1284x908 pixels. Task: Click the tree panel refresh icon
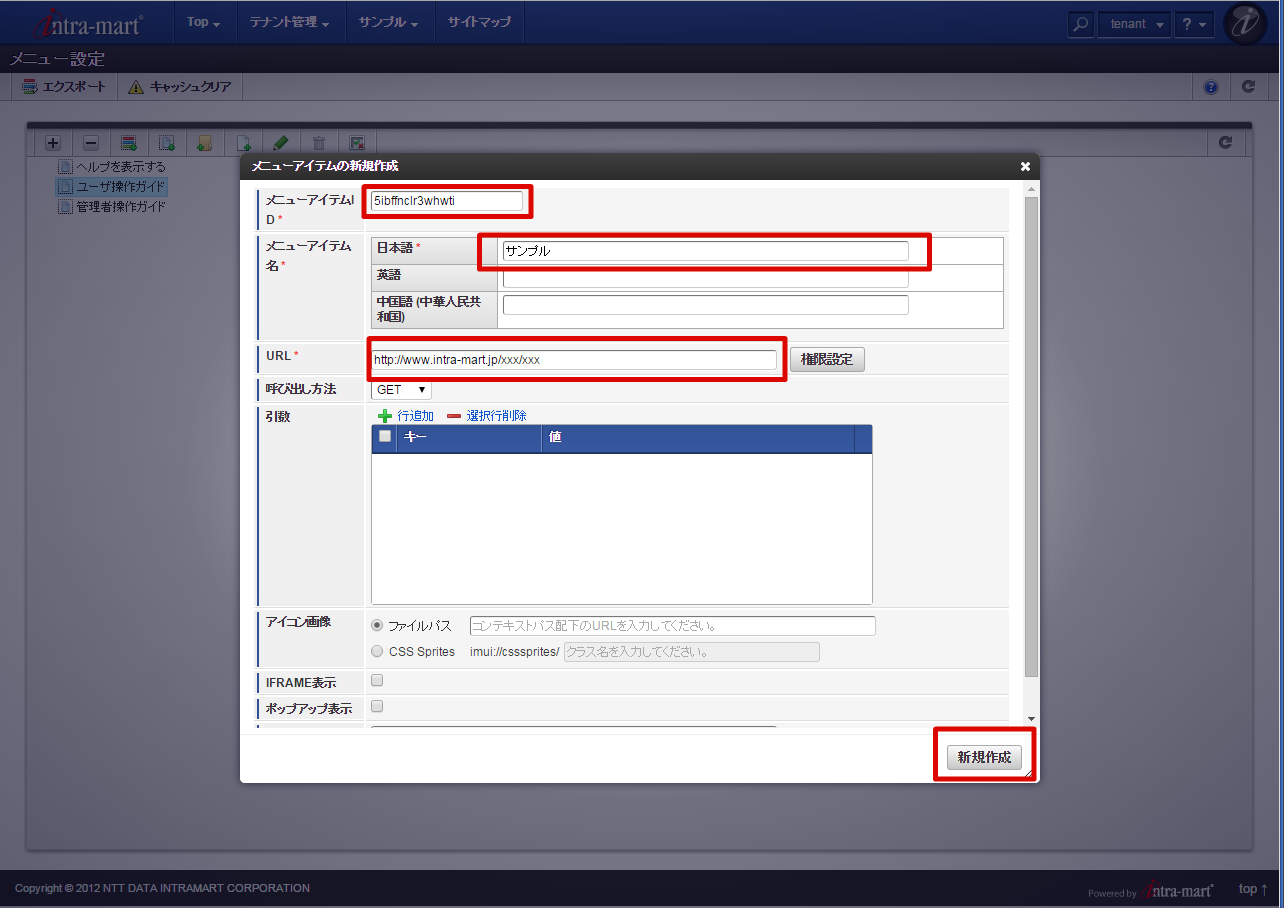point(1226,143)
